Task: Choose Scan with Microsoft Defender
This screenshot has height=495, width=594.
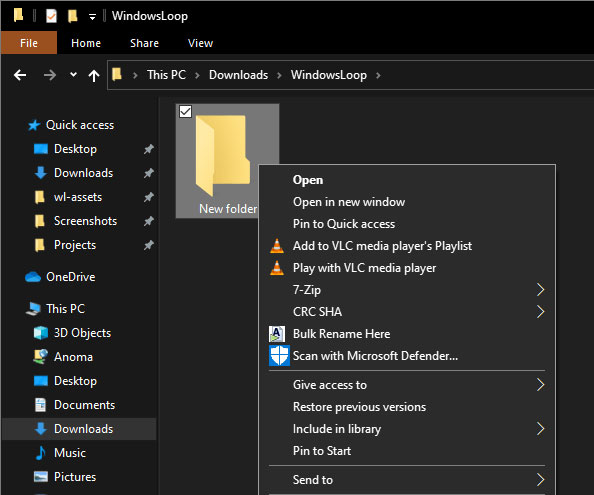Action: tap(407, 356)
